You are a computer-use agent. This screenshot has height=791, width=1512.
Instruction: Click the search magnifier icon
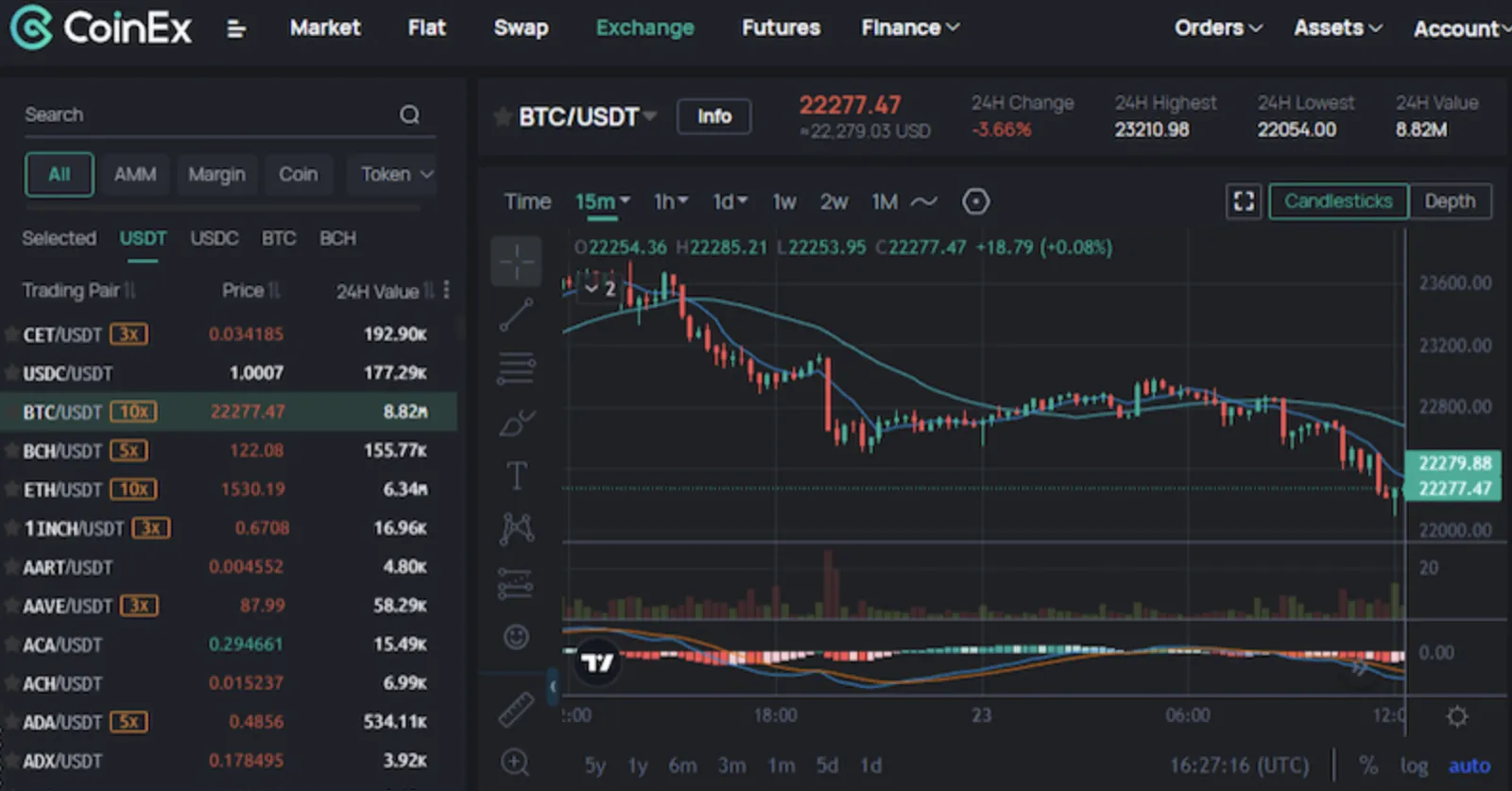coord(409,114)
